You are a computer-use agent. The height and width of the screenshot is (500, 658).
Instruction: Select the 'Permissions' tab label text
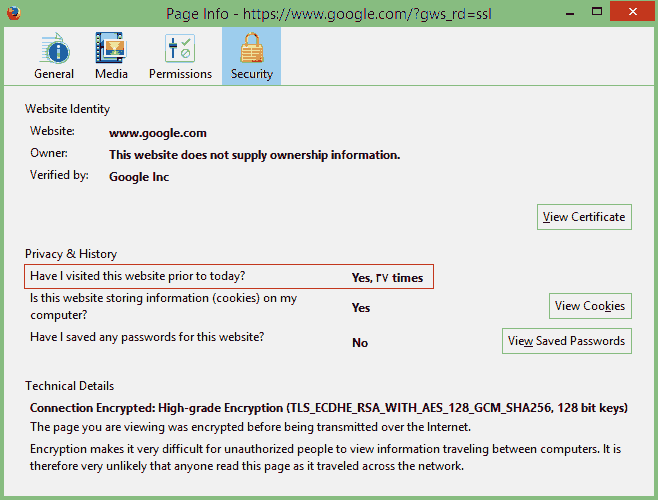[x=180, y=74]
